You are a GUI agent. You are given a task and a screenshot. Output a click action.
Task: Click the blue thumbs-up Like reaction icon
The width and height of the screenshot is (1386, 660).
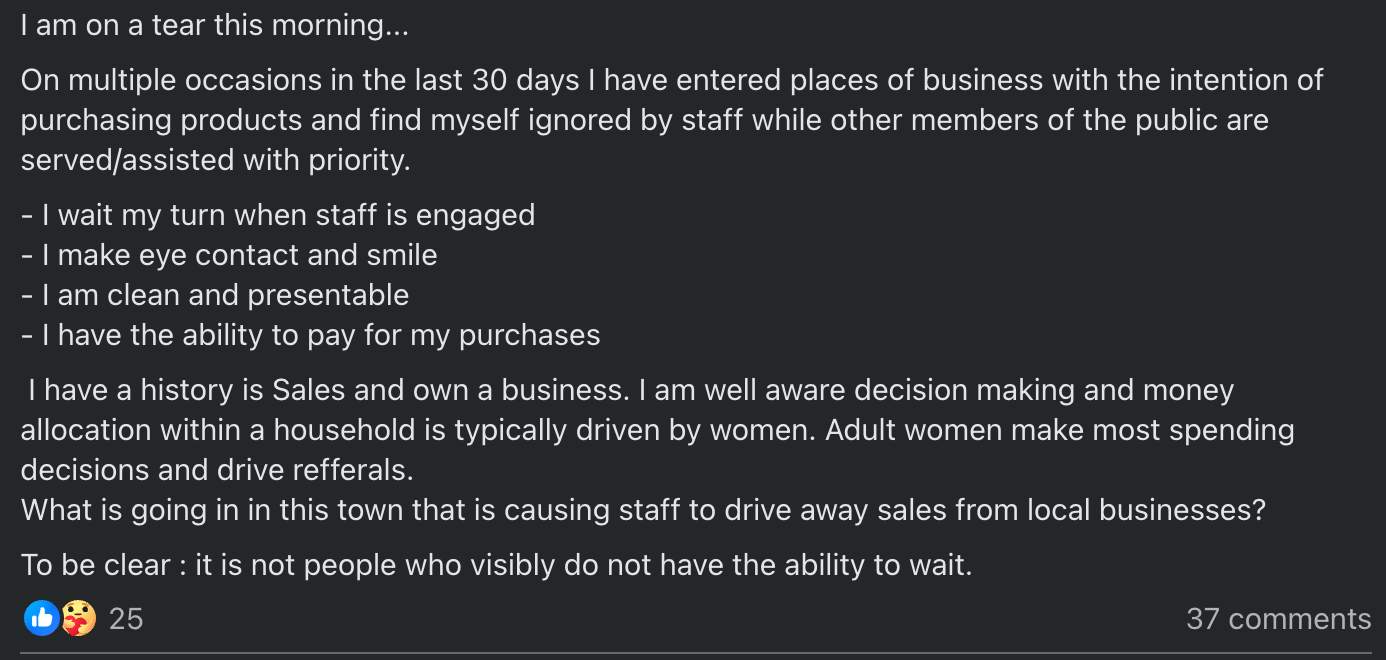(x=43, y=618)
